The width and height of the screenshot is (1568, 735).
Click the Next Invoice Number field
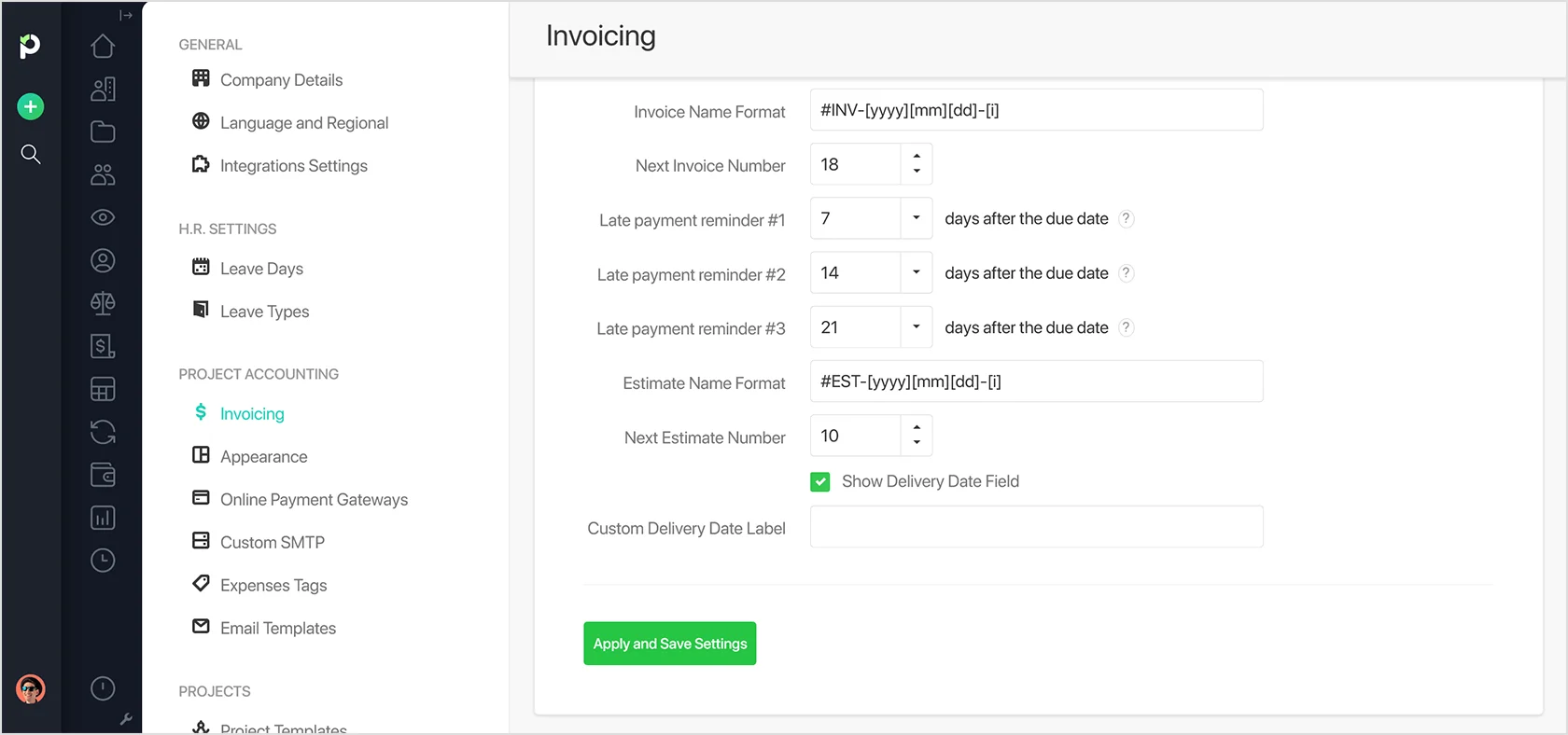click(856, 164)
